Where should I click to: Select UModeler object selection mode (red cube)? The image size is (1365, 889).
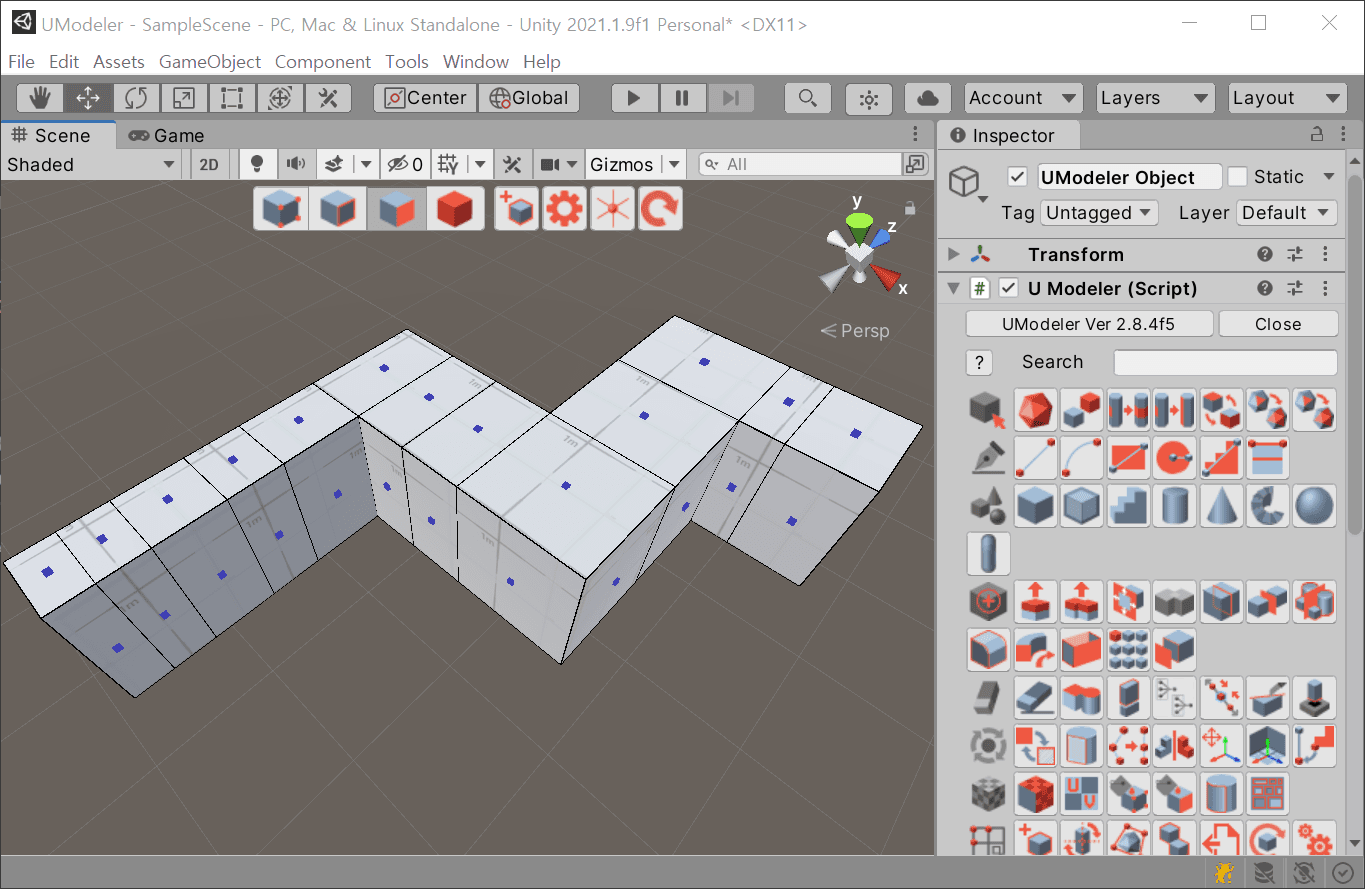[455, 209]
